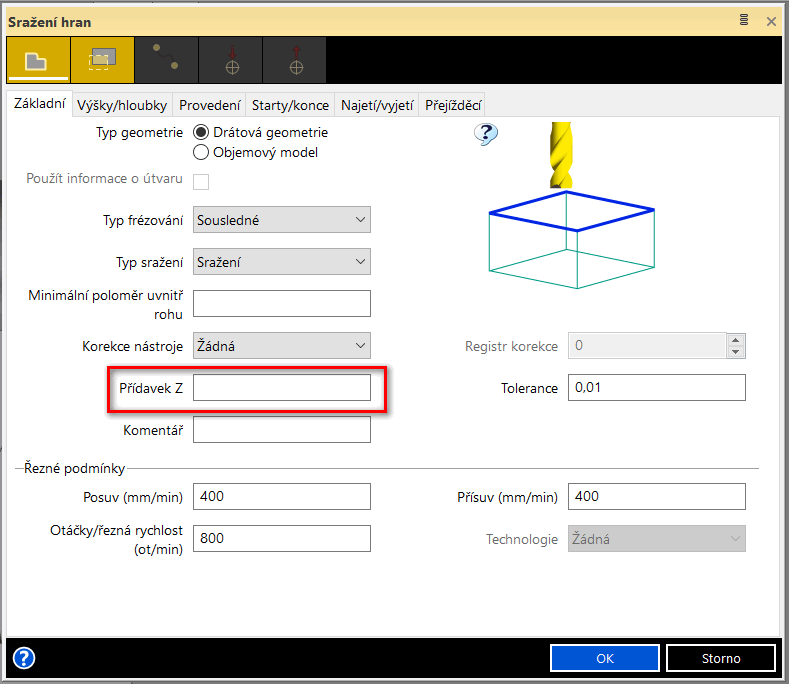Open the dialog options menu icon in title bar
The height and width of the screenshot is (684, 789).
[x=744, y=20]
